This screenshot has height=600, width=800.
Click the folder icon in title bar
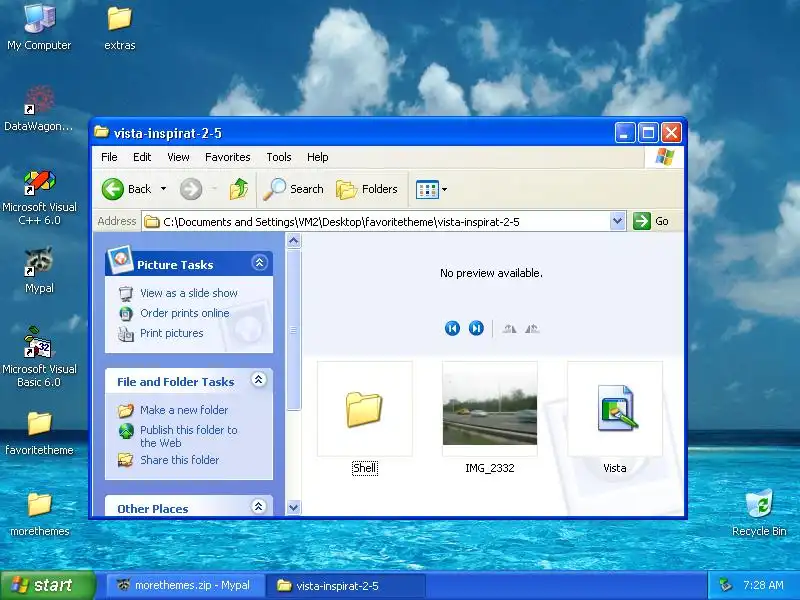[x=102, y=132]
